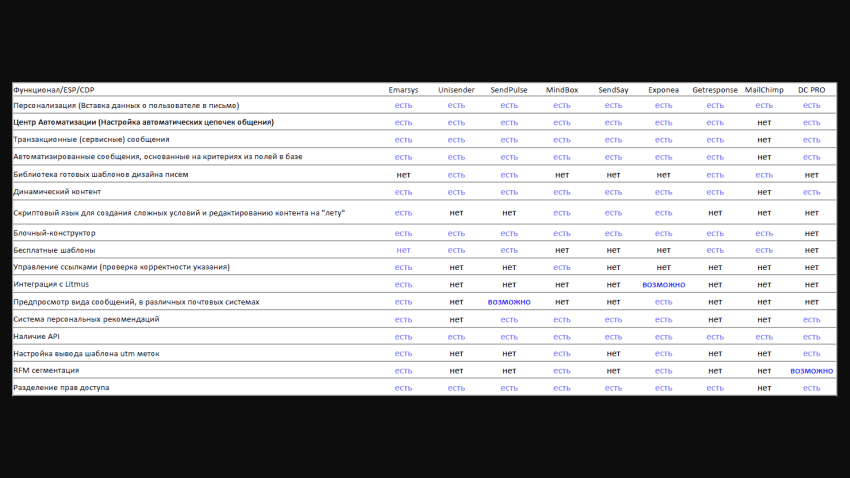Viewport: 850px width, 478px height.
Task: Click 'есть' for Exponea Центр Автоматизации
Action: click(x=664, y=122)
